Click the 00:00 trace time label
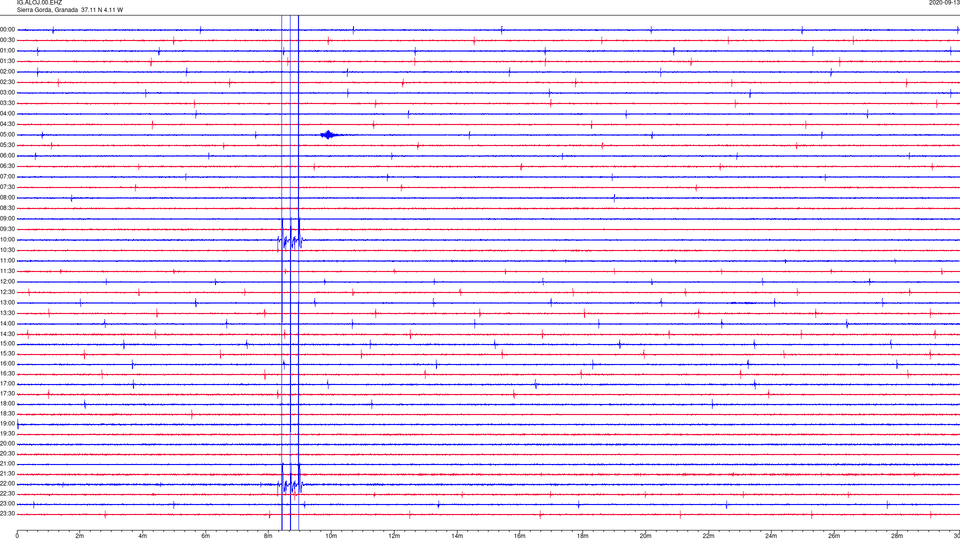960x540 pixels. tap(8, 30)
